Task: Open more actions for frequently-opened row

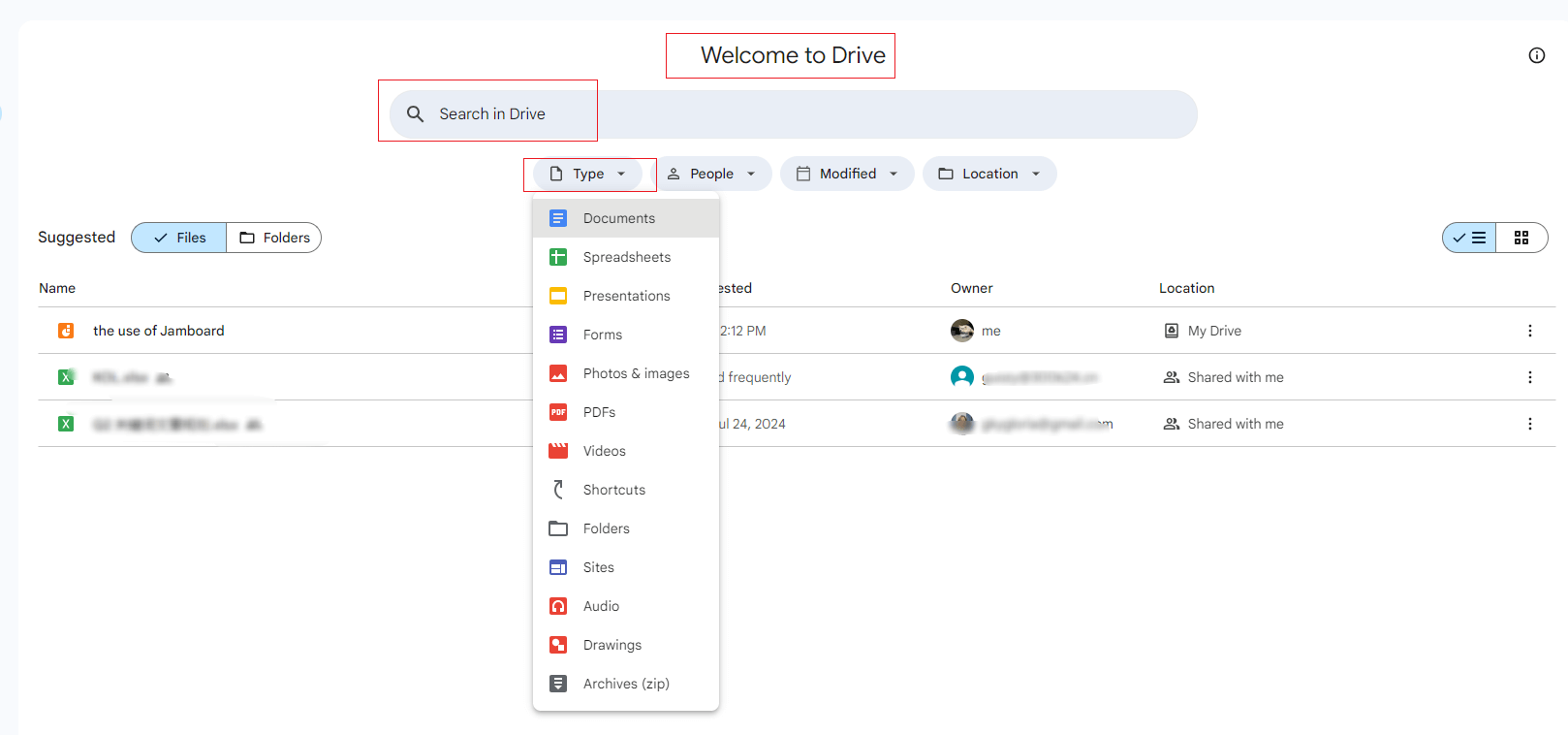Action: point(1530,377)
